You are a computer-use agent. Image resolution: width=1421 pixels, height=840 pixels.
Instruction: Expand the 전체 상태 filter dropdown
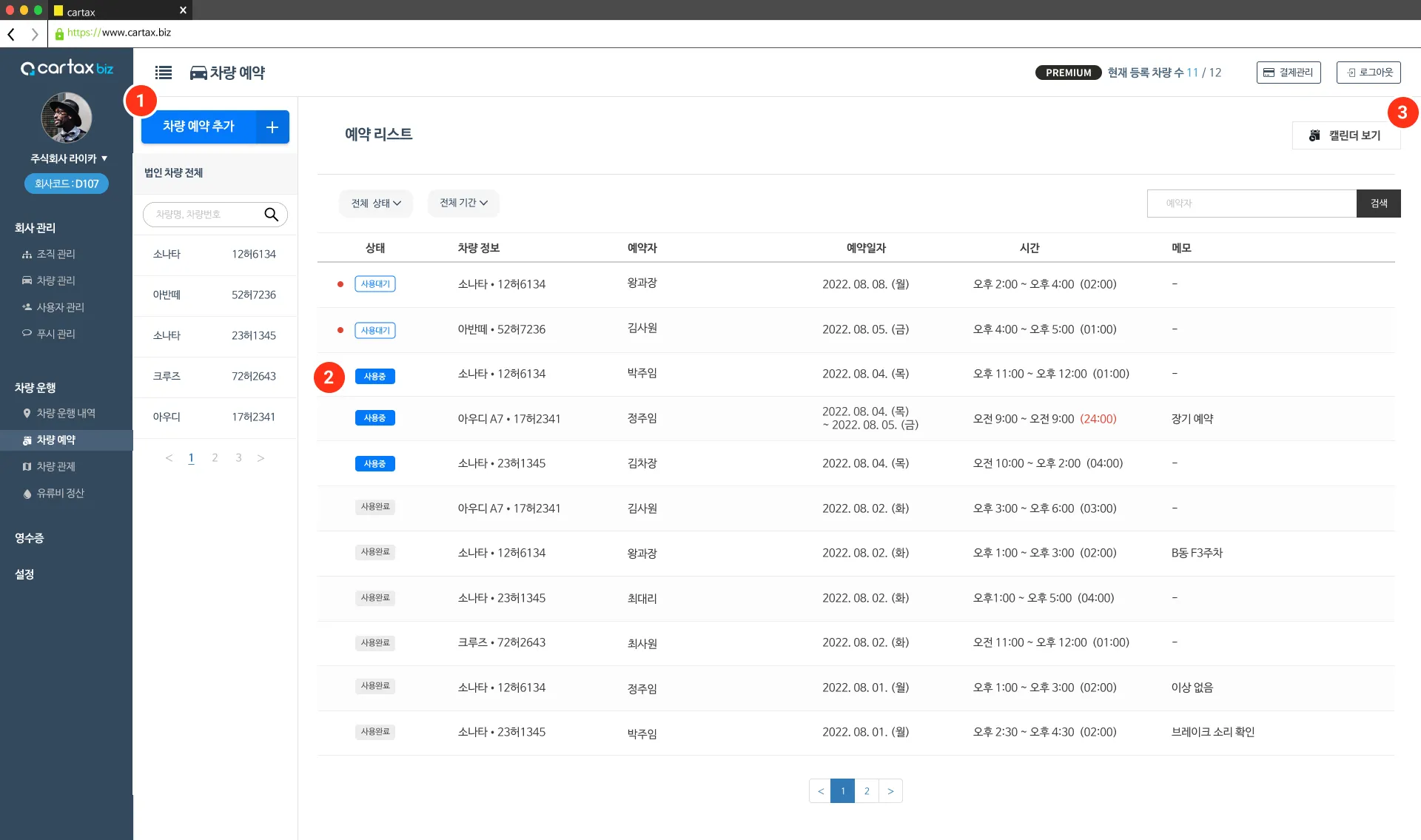[x=376, y=204]
